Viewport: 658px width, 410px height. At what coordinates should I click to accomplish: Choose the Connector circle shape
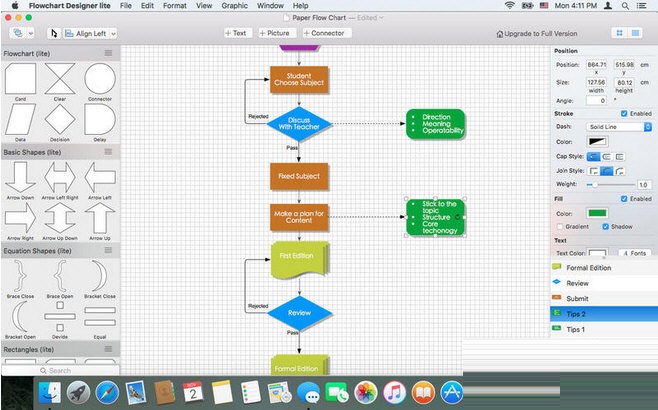coord(99,80)
